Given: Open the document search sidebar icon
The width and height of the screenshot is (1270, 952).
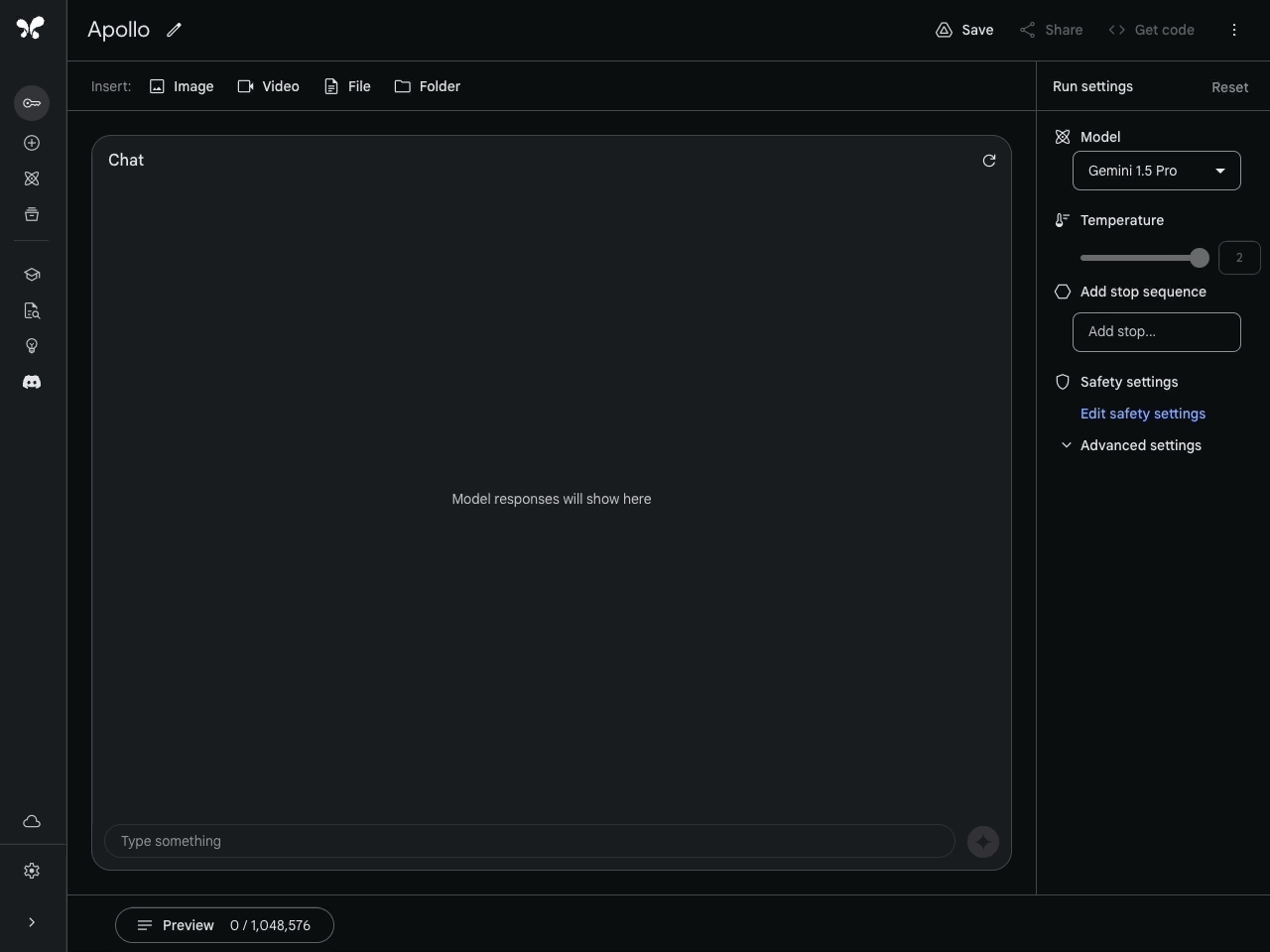Looking at the screenshot, I should [x=32, y=310].
